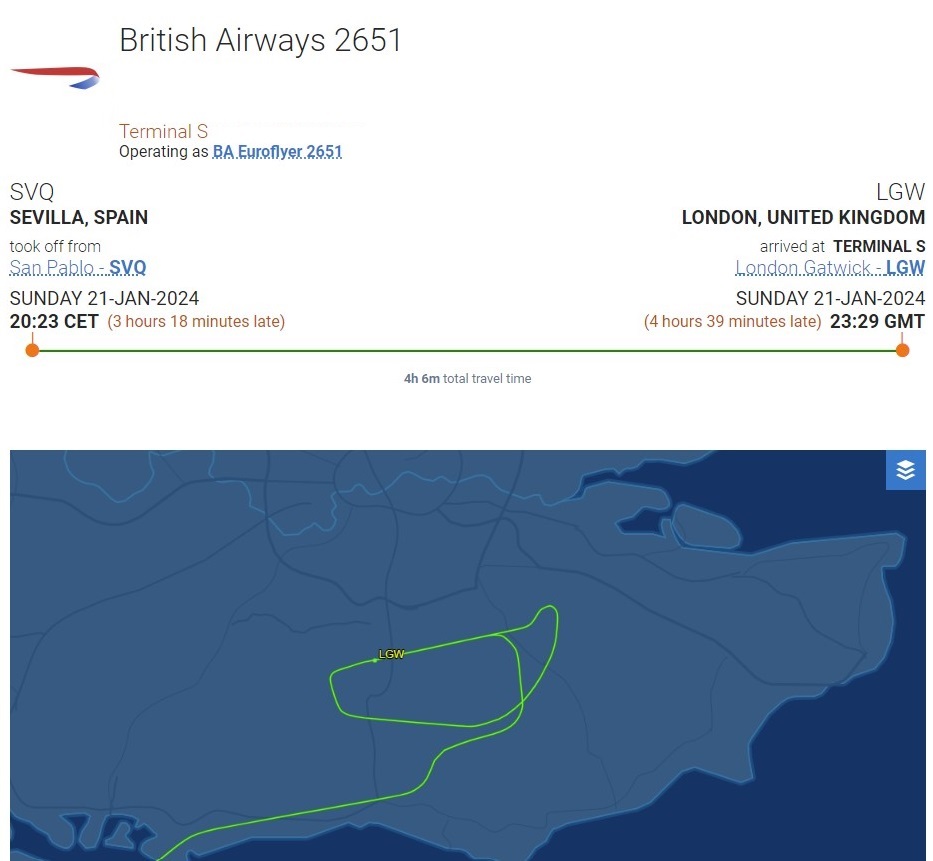Click the LGW label on map
This screenshot has height=861, width=933.
click(392, 654)
